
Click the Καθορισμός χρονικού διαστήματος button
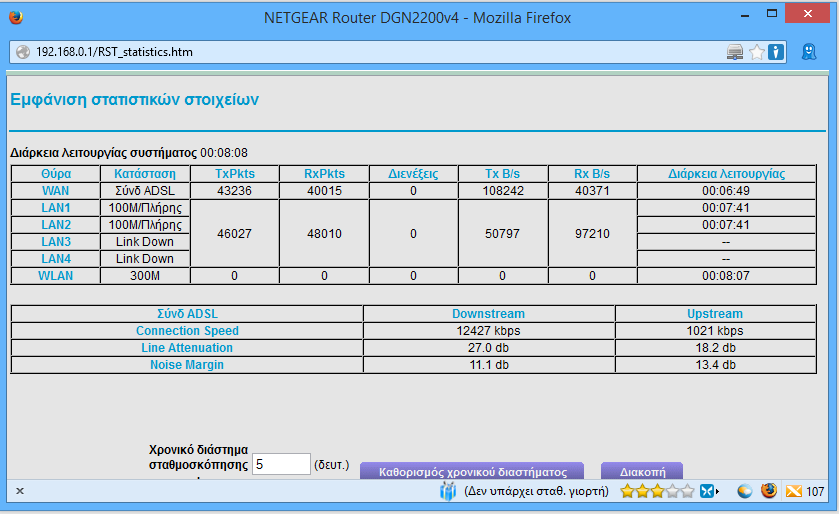point(472,471)
